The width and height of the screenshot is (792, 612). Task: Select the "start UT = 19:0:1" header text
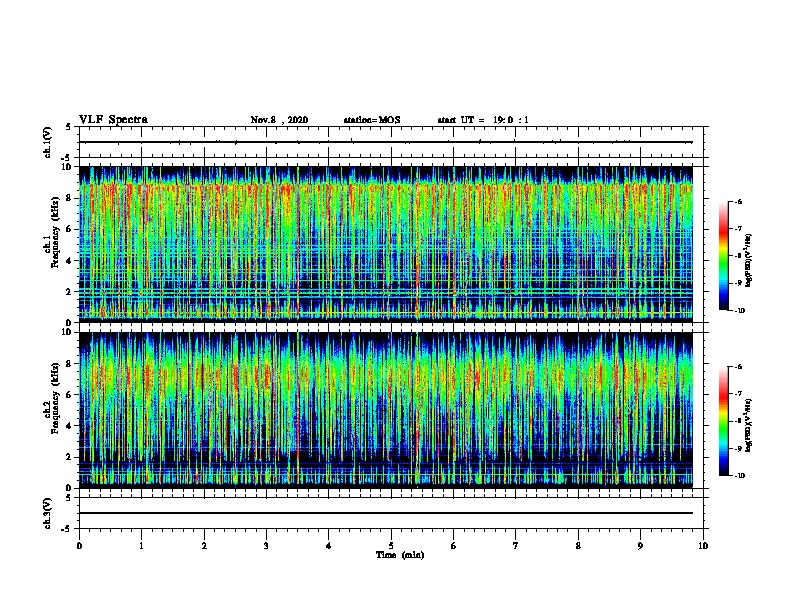pyautogui.click(x=483, y=120)
